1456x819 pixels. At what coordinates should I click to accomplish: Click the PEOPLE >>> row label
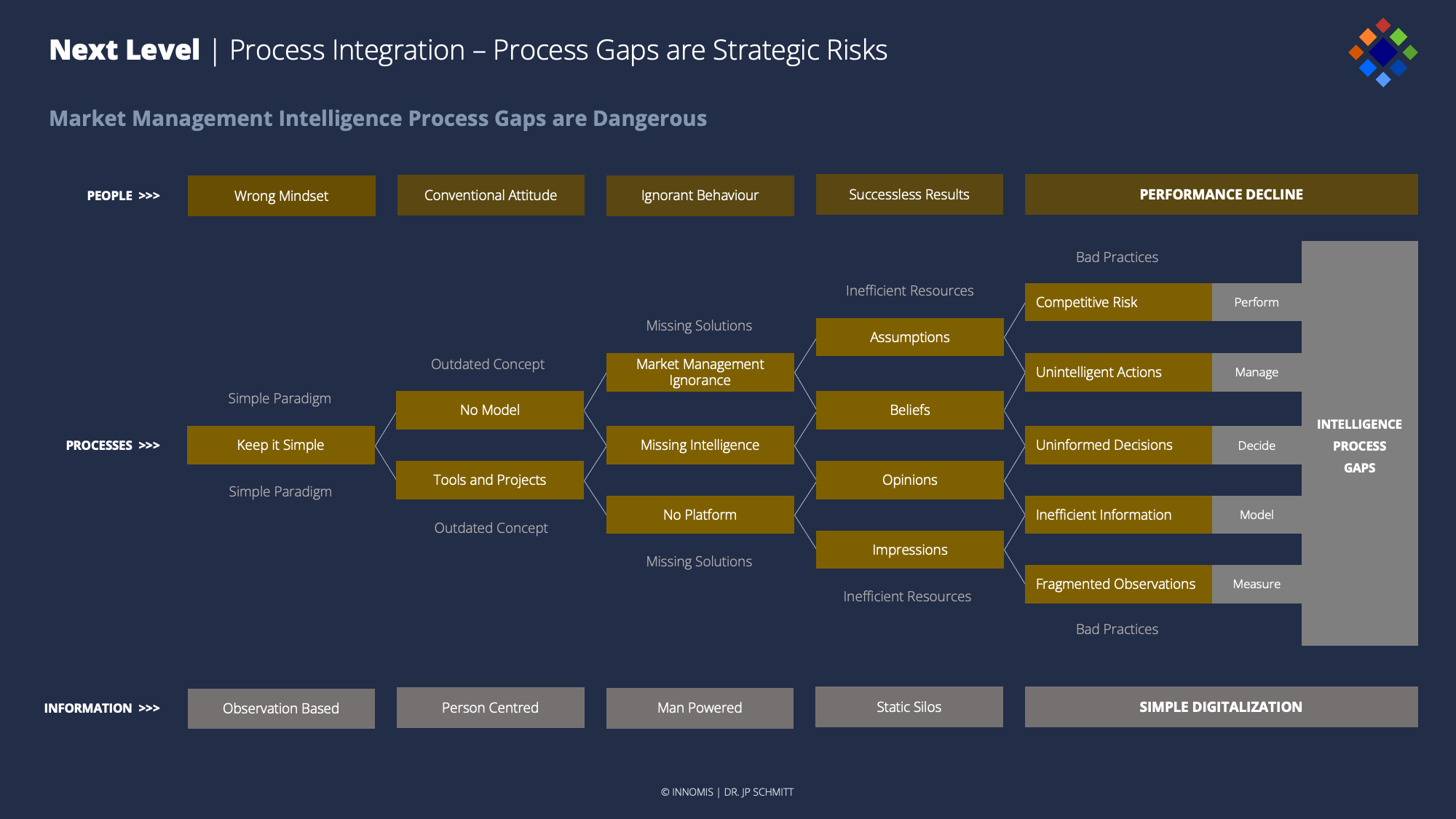[x=123, y=196]
